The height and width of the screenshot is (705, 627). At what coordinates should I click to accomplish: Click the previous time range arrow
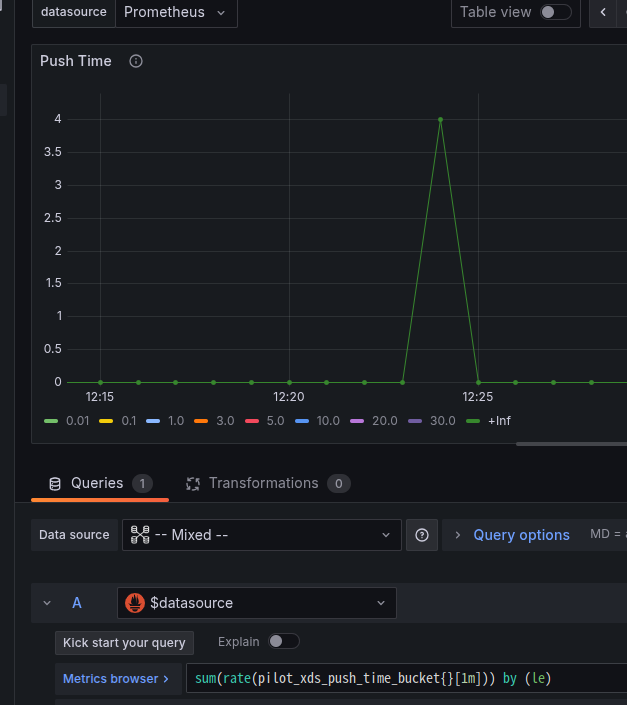[603, 13]
